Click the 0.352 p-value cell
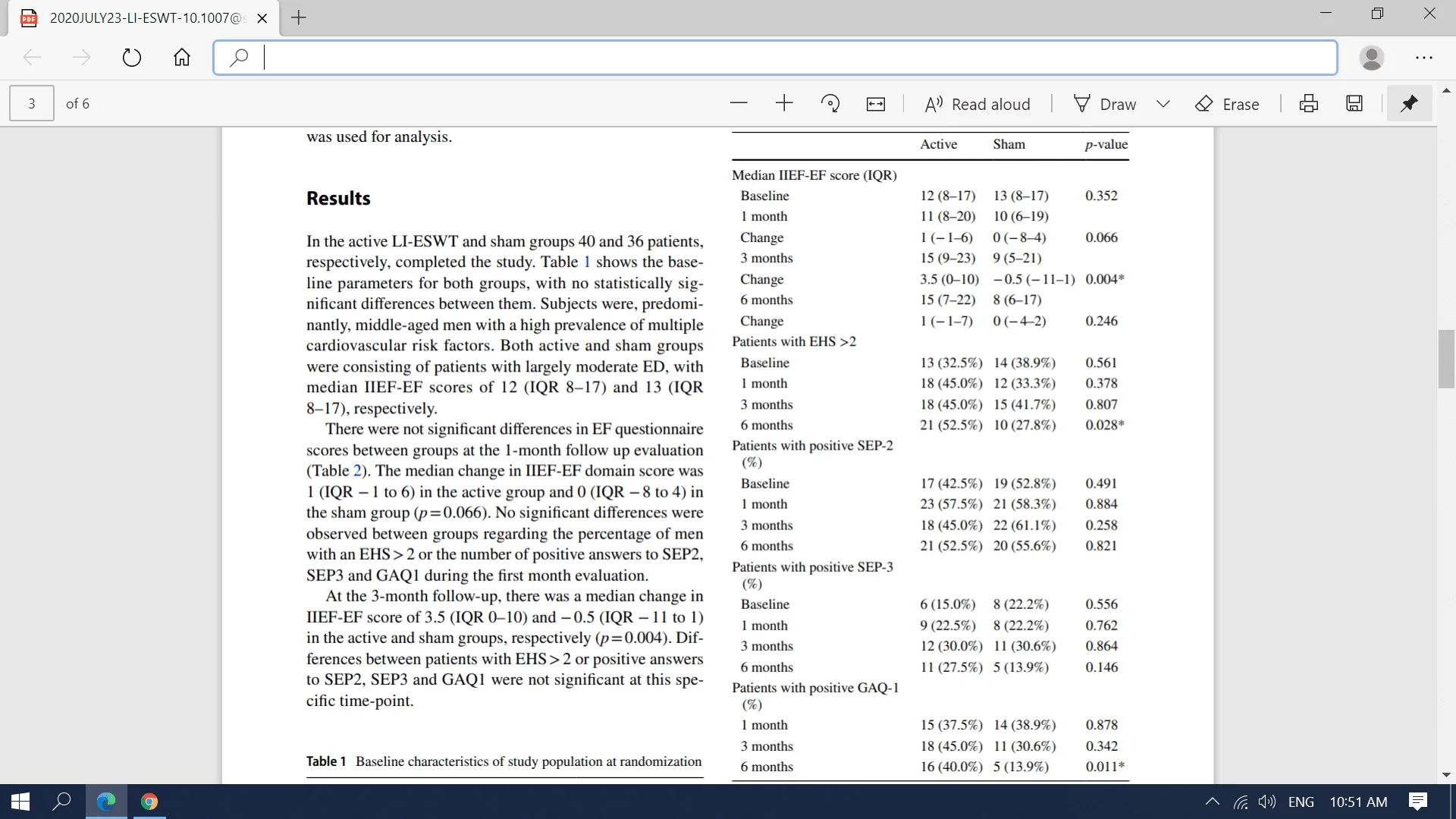1456x819 pixels. point(1101,196)
